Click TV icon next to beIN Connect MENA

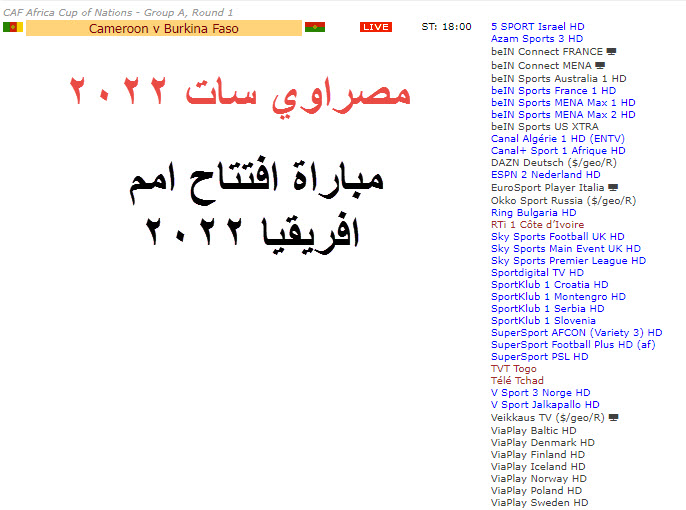pyautogui.click(x=600, y=66)
